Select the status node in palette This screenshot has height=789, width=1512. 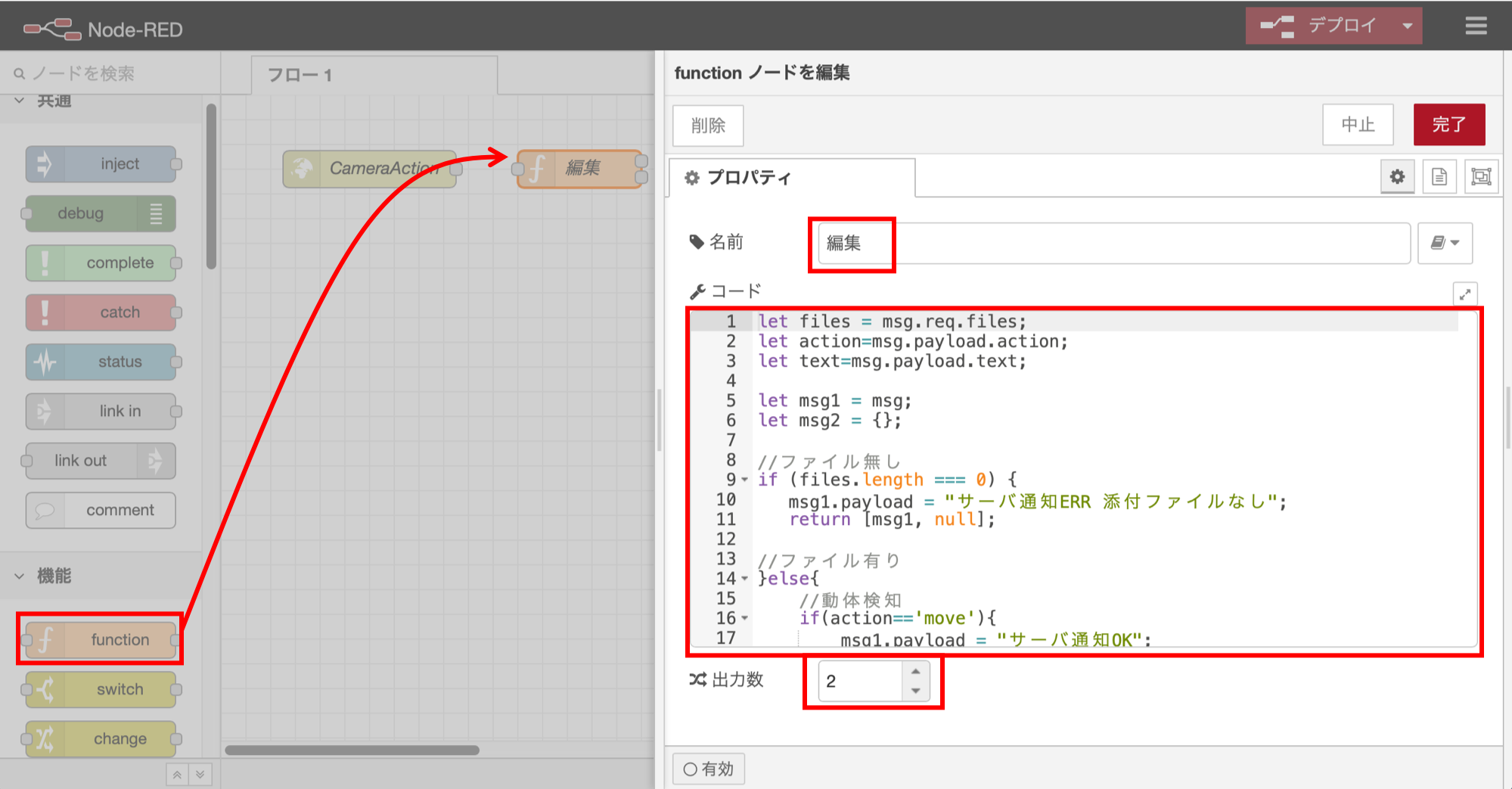tap(101, 362)
